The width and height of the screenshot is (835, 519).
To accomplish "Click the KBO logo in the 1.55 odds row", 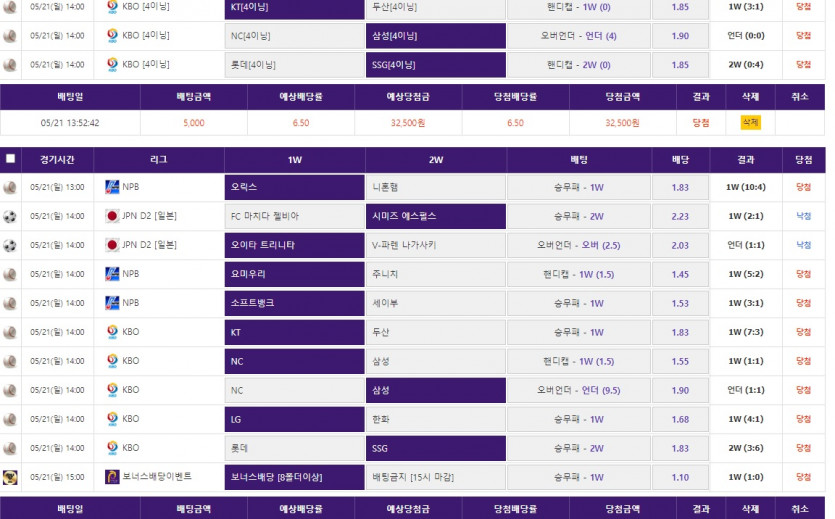I will click(112, 361).
